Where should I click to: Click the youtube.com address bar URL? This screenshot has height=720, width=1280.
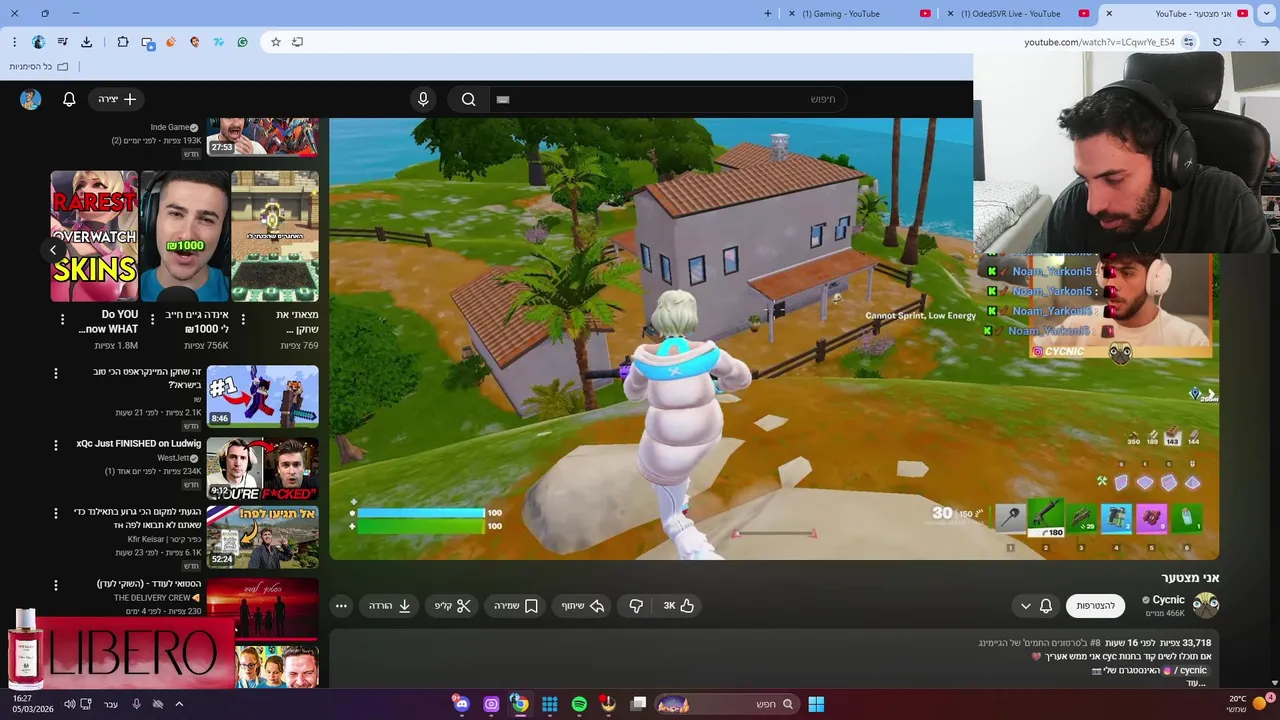pos(1099,42)
